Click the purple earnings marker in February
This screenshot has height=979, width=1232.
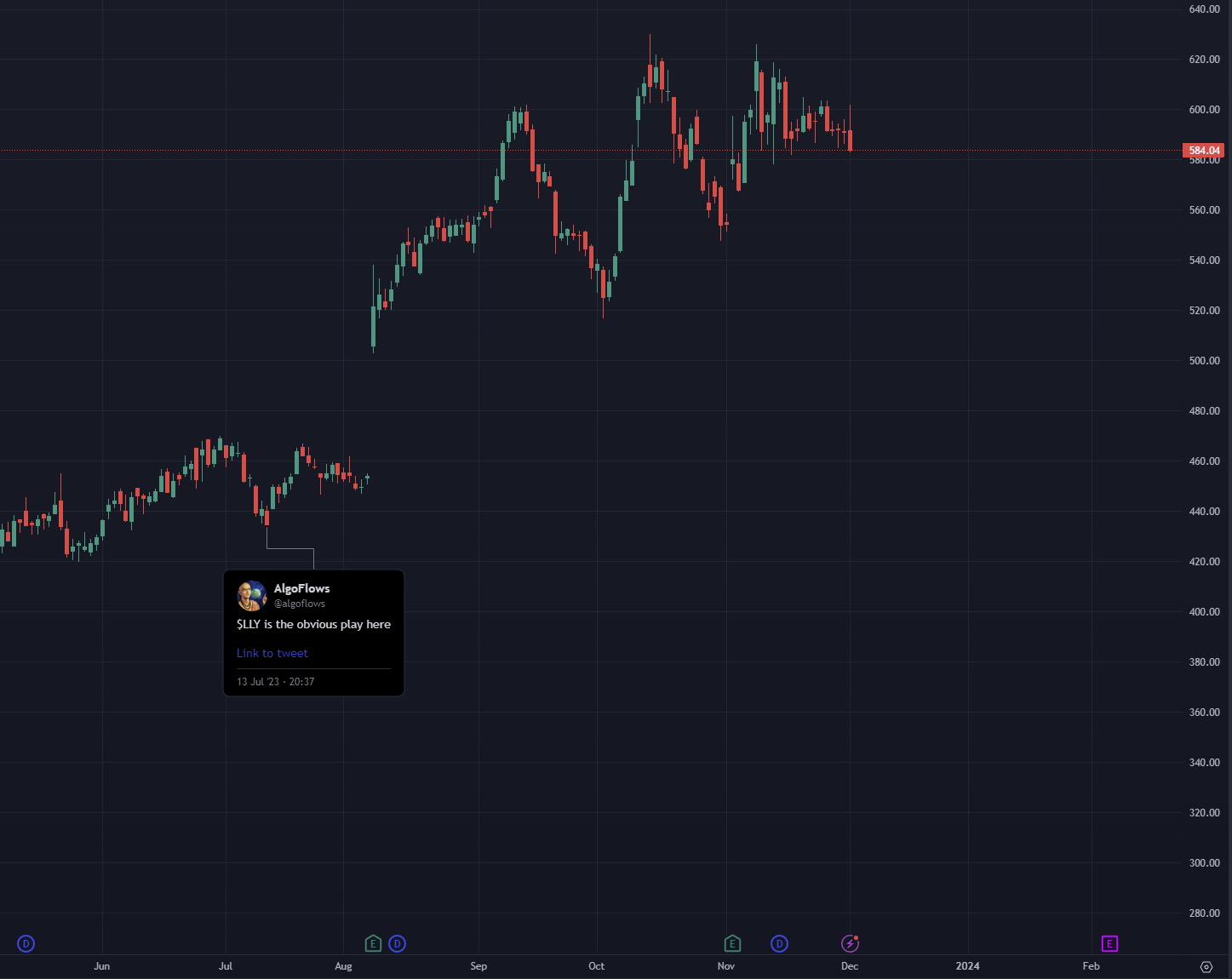[x=1109, y=943]
